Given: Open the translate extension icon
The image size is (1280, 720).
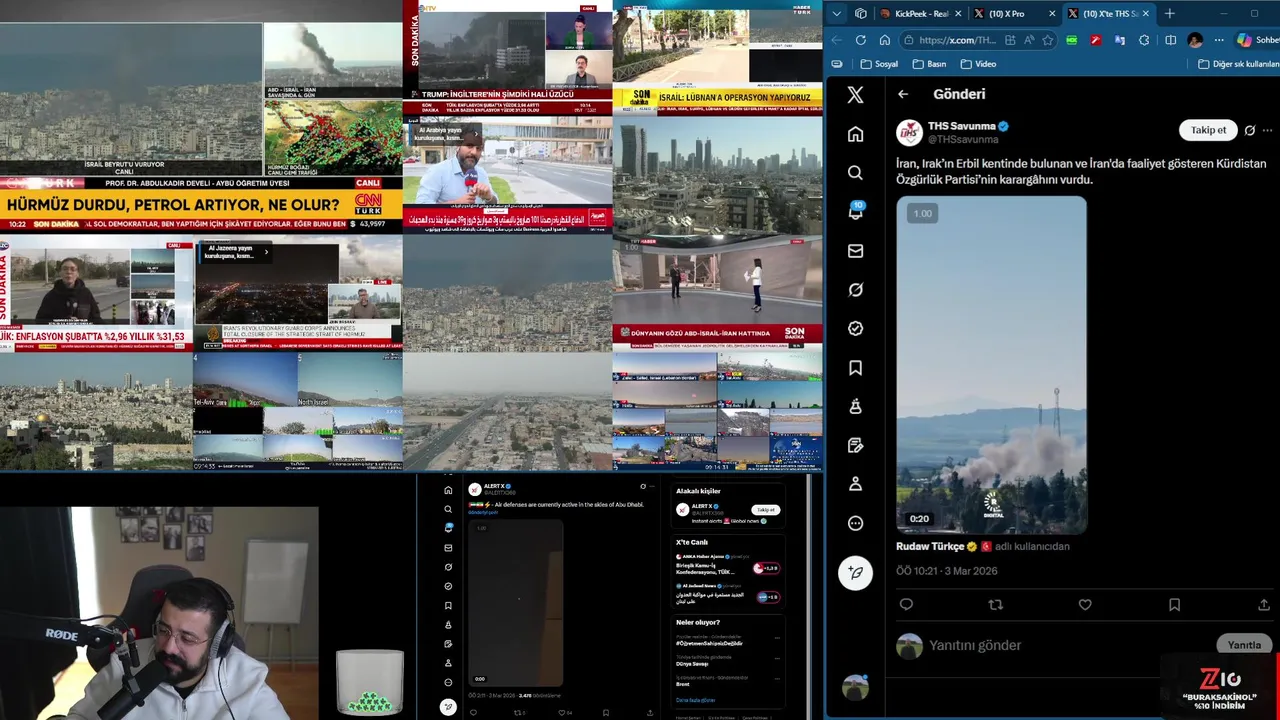Looking at the screenshot, I should 1119,40.
